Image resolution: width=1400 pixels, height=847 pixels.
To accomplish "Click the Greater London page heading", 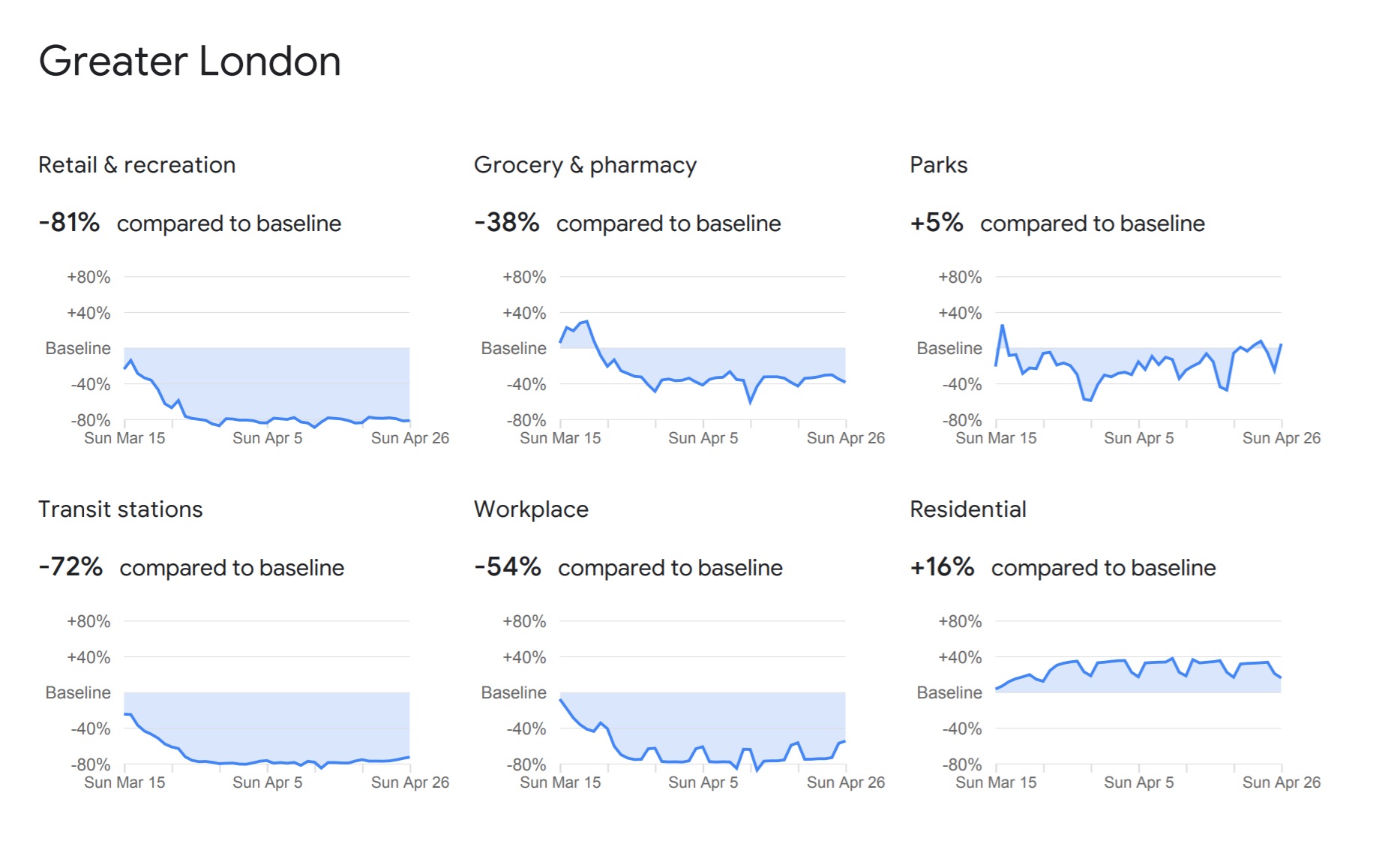I will (x=190, y=62).
